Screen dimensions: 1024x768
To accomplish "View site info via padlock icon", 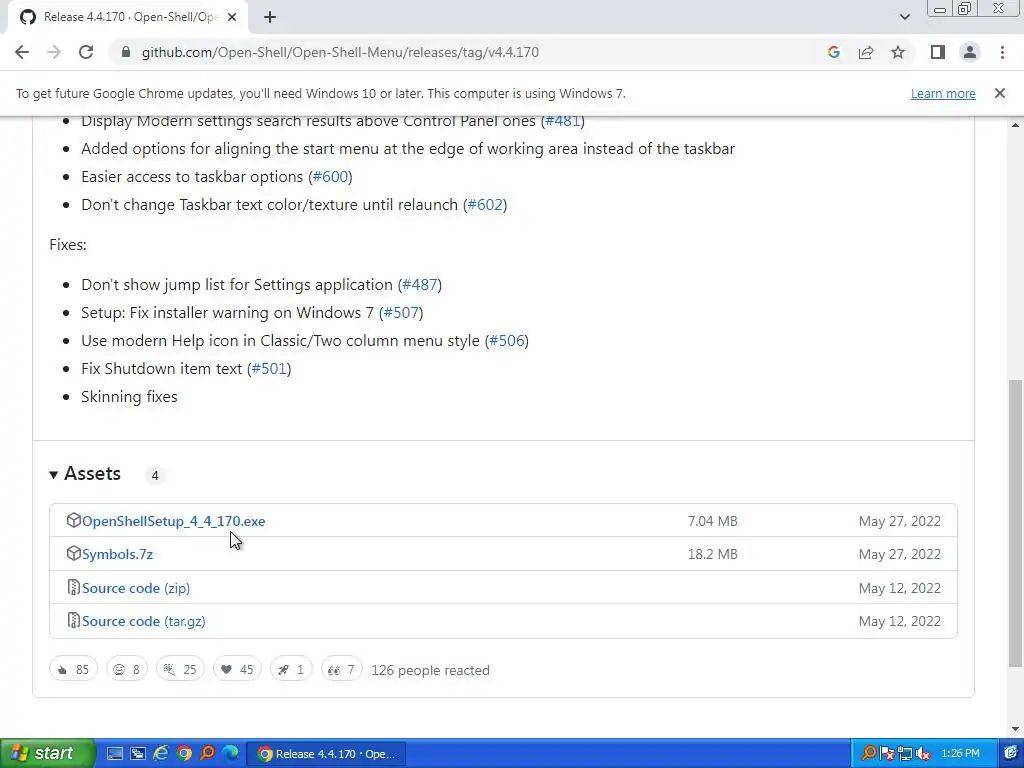I will (x=126, y=52).
